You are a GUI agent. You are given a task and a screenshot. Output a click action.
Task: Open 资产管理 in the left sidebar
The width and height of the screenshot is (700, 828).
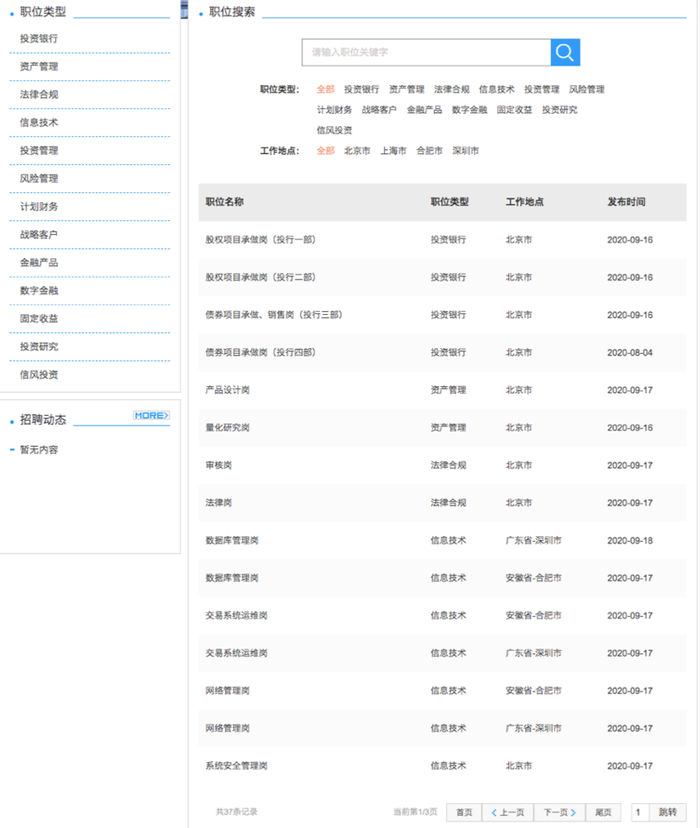pos(39,67)
